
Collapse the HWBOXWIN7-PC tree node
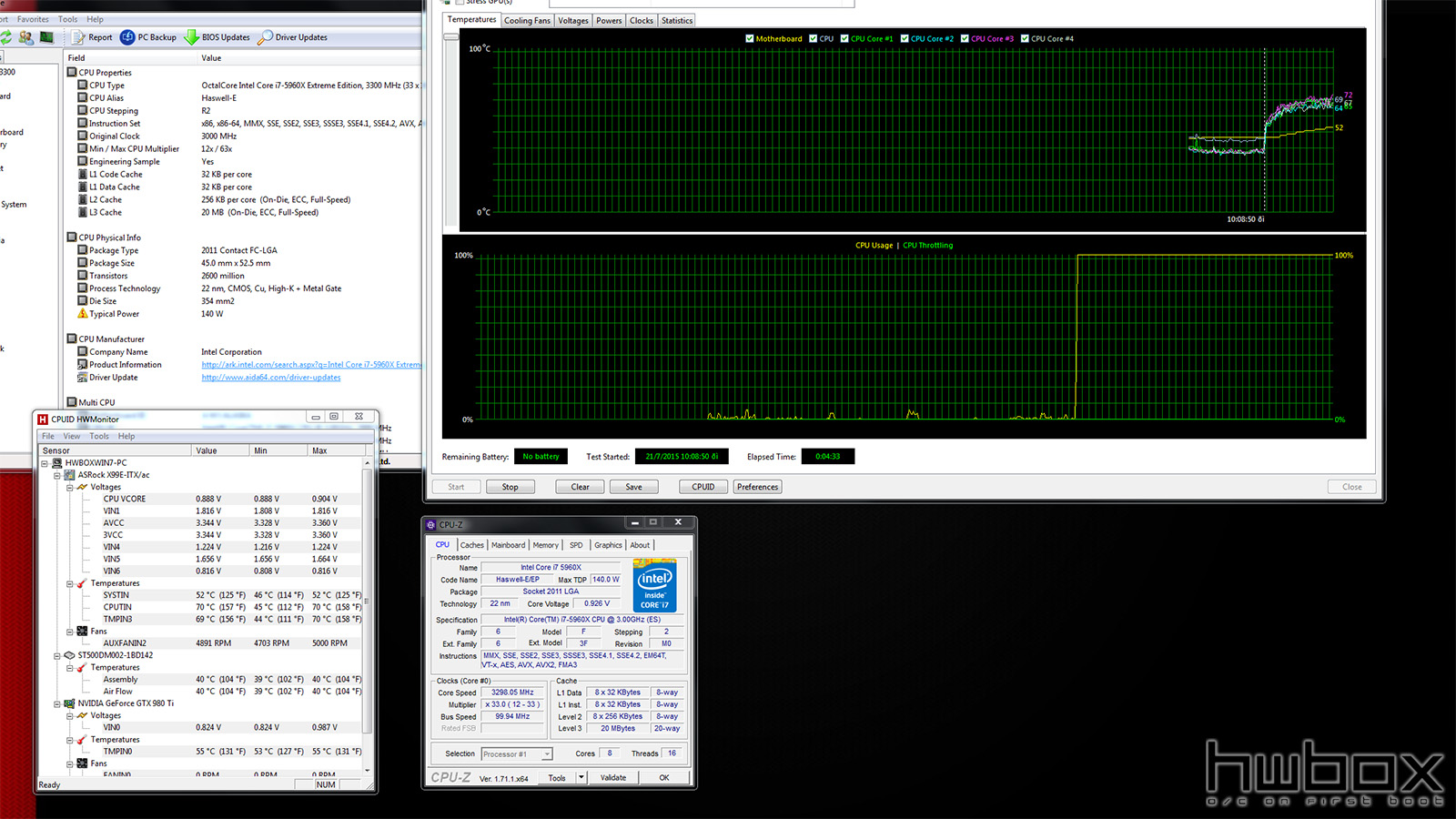pyautogui.click(x=45, y=463)
